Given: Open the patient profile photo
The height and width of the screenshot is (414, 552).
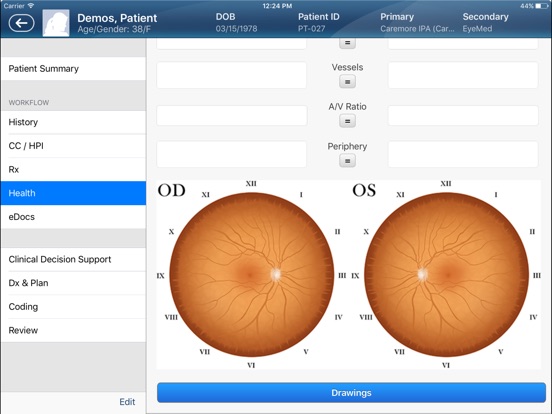Looking at the screenshot, I should coord(56,23).
